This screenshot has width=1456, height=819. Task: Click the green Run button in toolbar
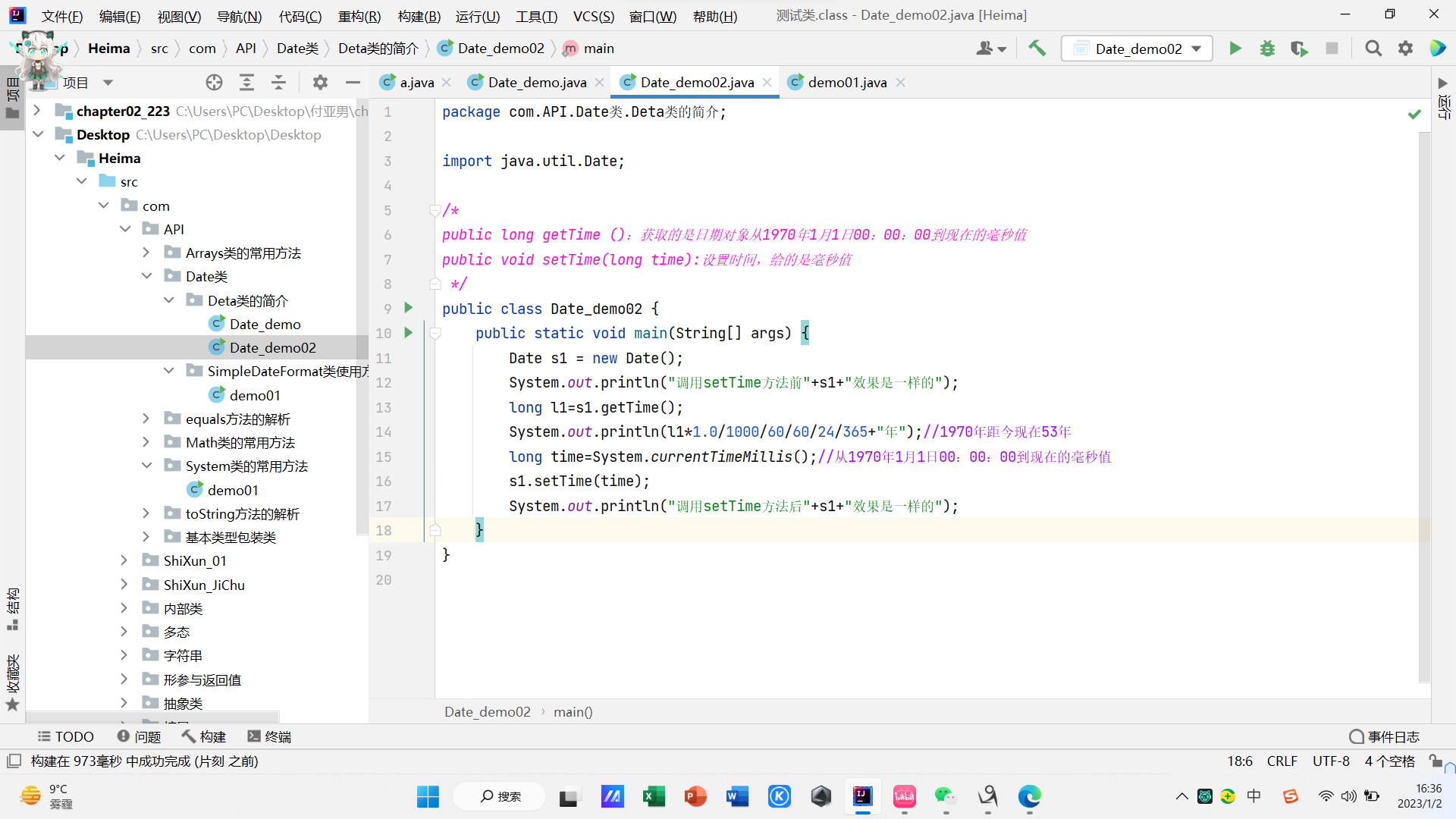1235,49
